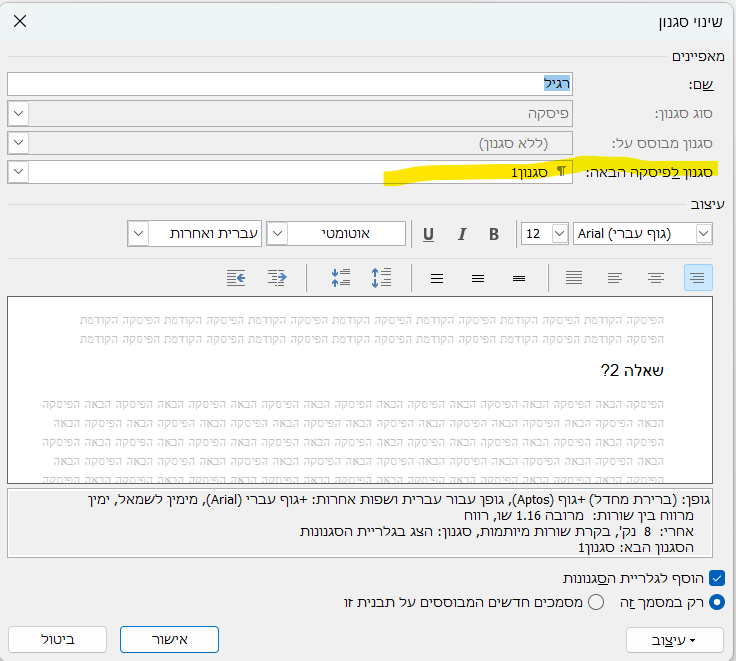Viewport: 736px width, 661px height.
Task: Open the Arial font name dropdown
Action: (x=703, y=233)
